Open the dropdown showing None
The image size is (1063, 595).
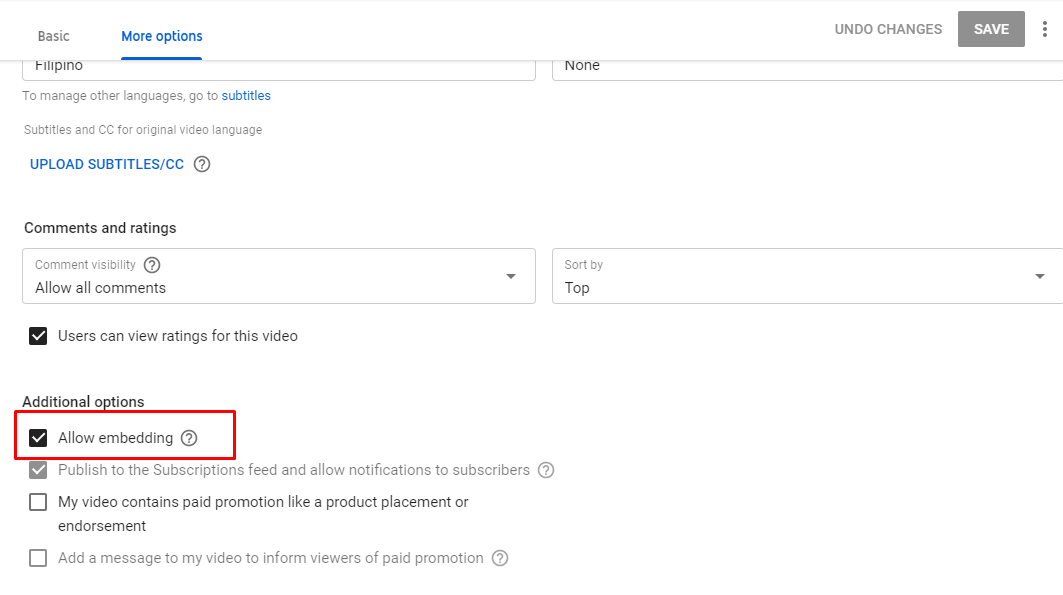tap(806, 66)
